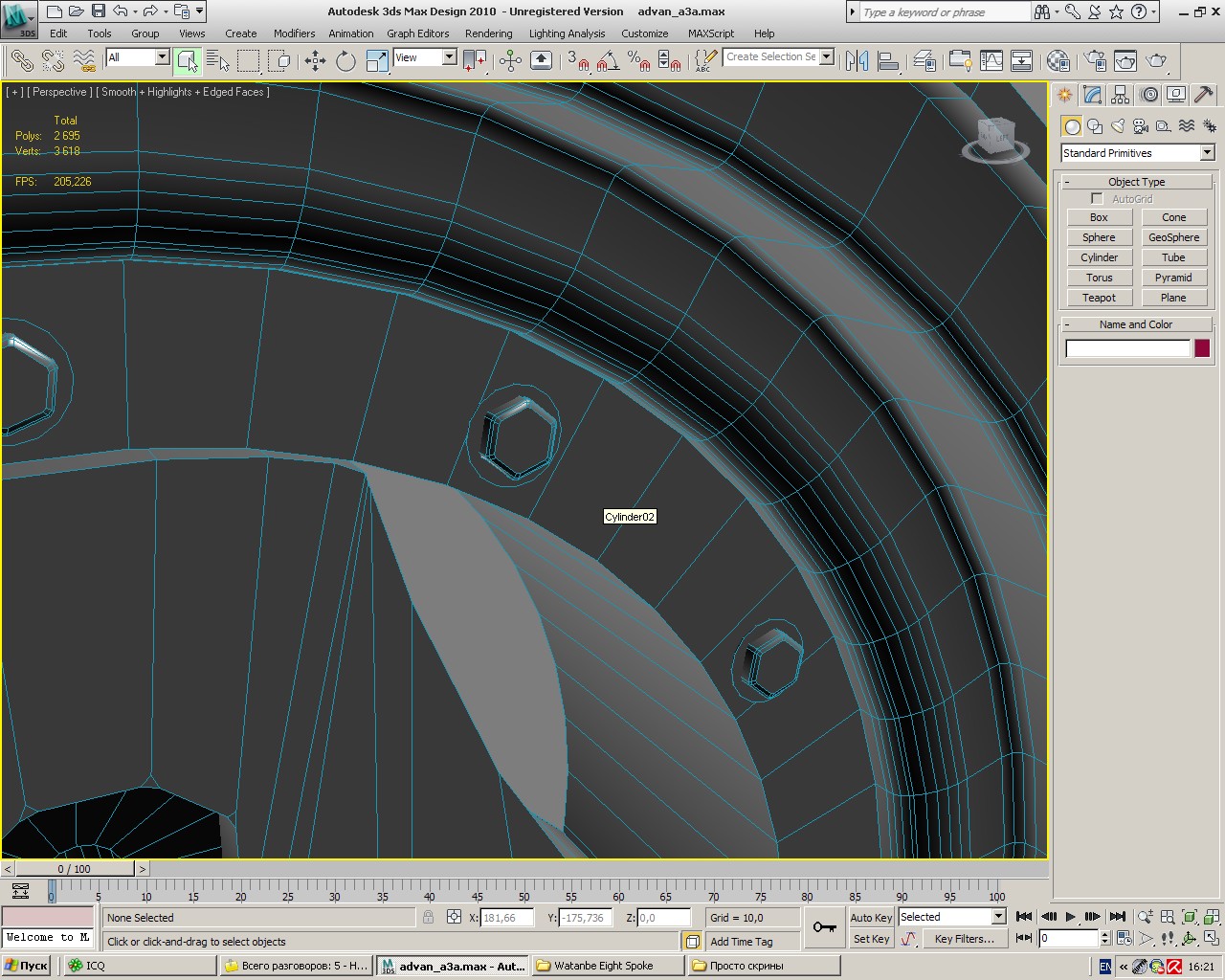
Task: Toggle the Auto Key button
Action: tap(871, 917)
